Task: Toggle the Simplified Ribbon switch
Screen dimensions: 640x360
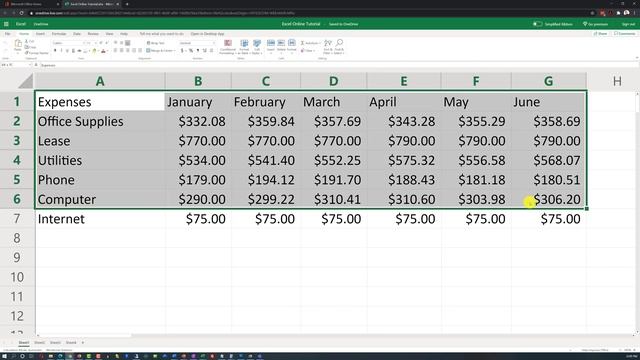Action: [537, 24]
